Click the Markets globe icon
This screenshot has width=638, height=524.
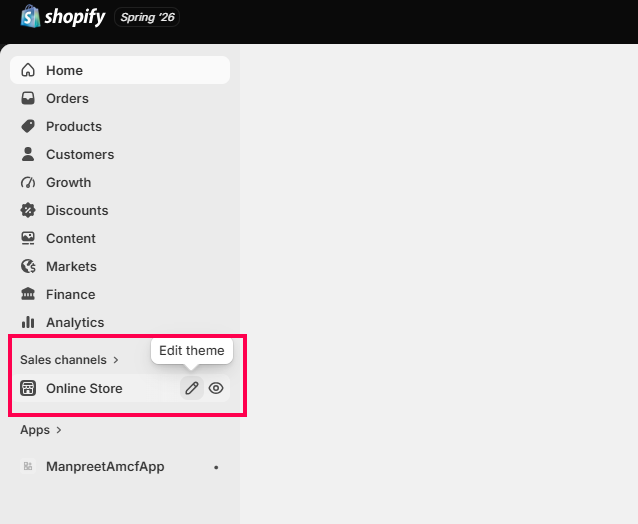28,266
